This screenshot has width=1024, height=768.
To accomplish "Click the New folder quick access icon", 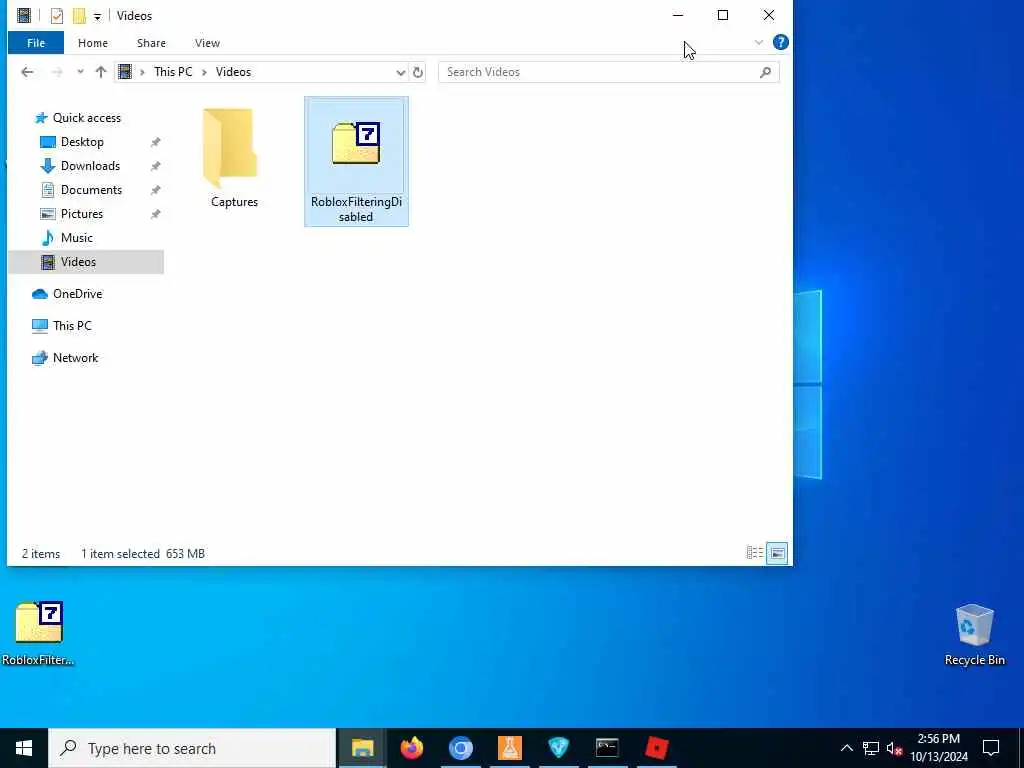I will point(79,16).
